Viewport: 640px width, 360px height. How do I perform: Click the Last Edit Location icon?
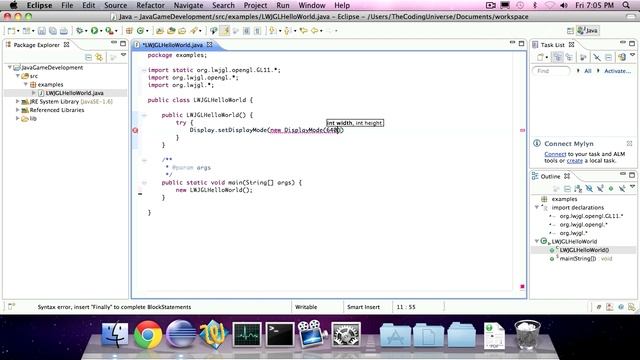pyautogui.click(x=303, y=31)
